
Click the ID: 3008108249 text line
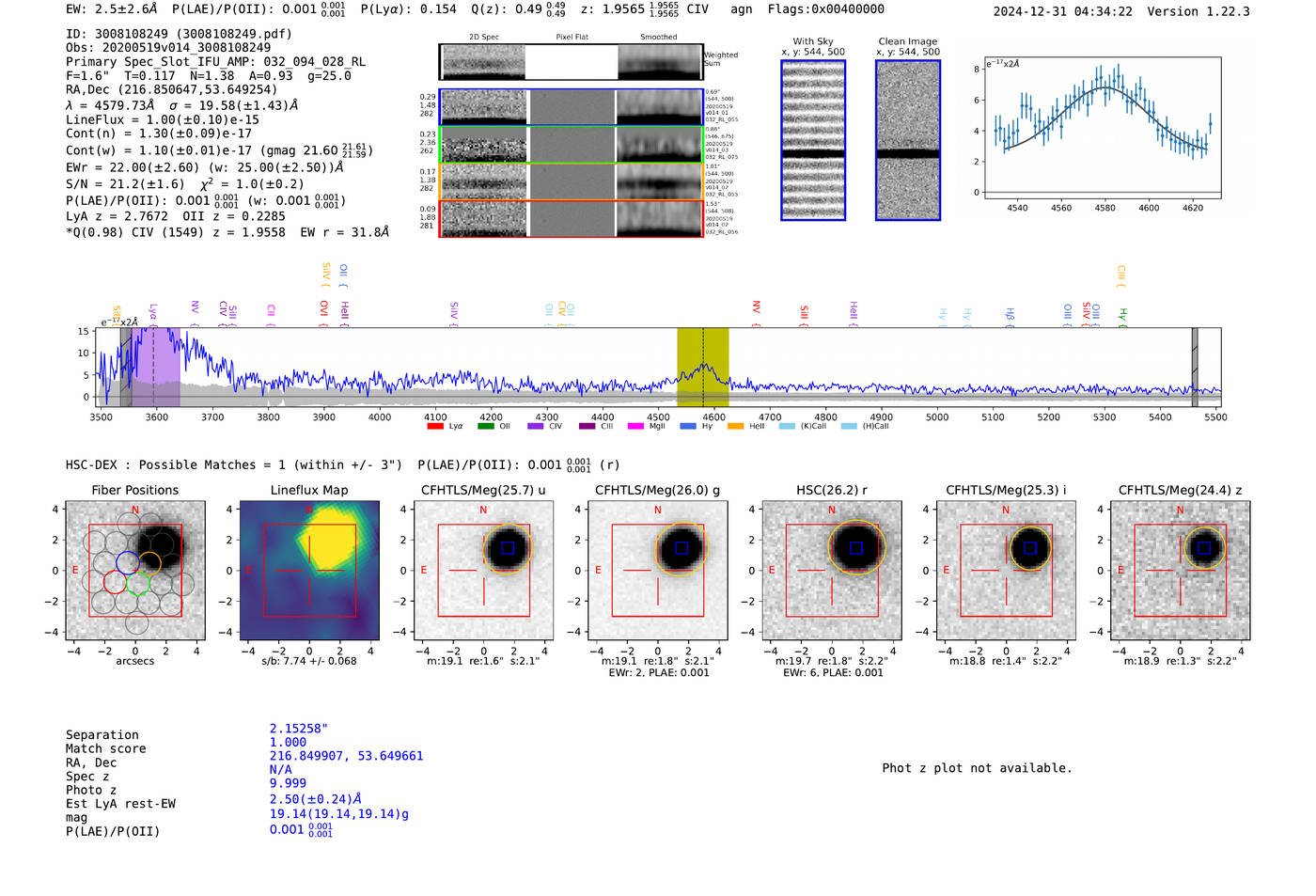tap(179, 34)
